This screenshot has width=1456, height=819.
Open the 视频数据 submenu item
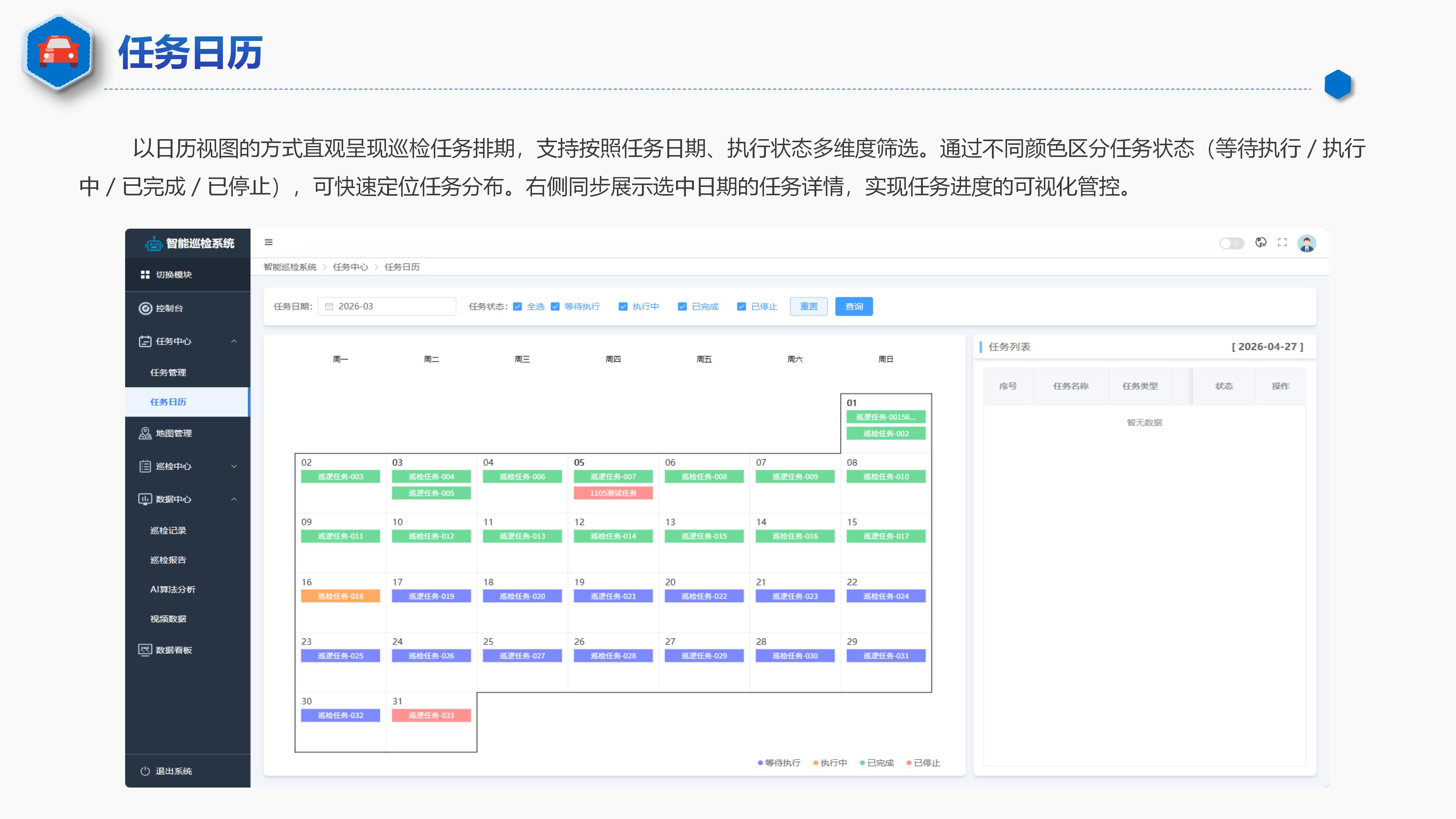(x=188, y=619)
